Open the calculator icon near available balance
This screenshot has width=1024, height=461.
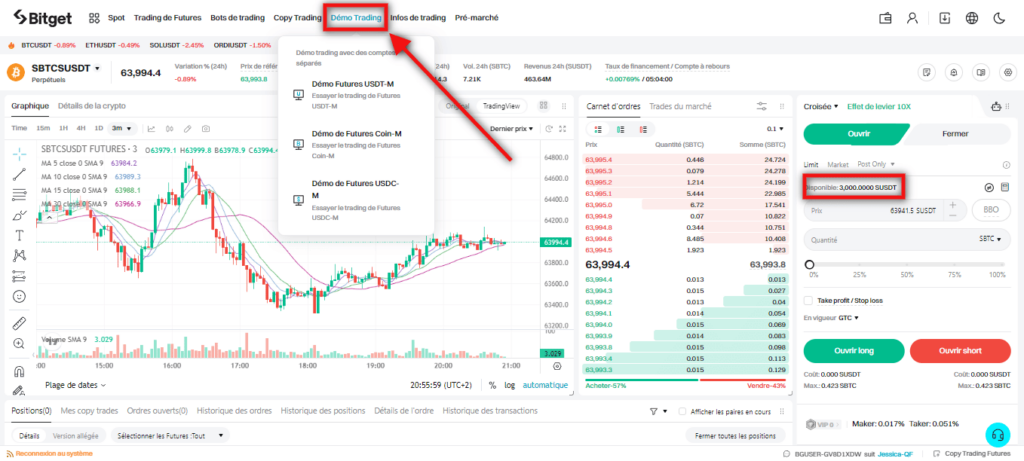(x=1004, y=187)
